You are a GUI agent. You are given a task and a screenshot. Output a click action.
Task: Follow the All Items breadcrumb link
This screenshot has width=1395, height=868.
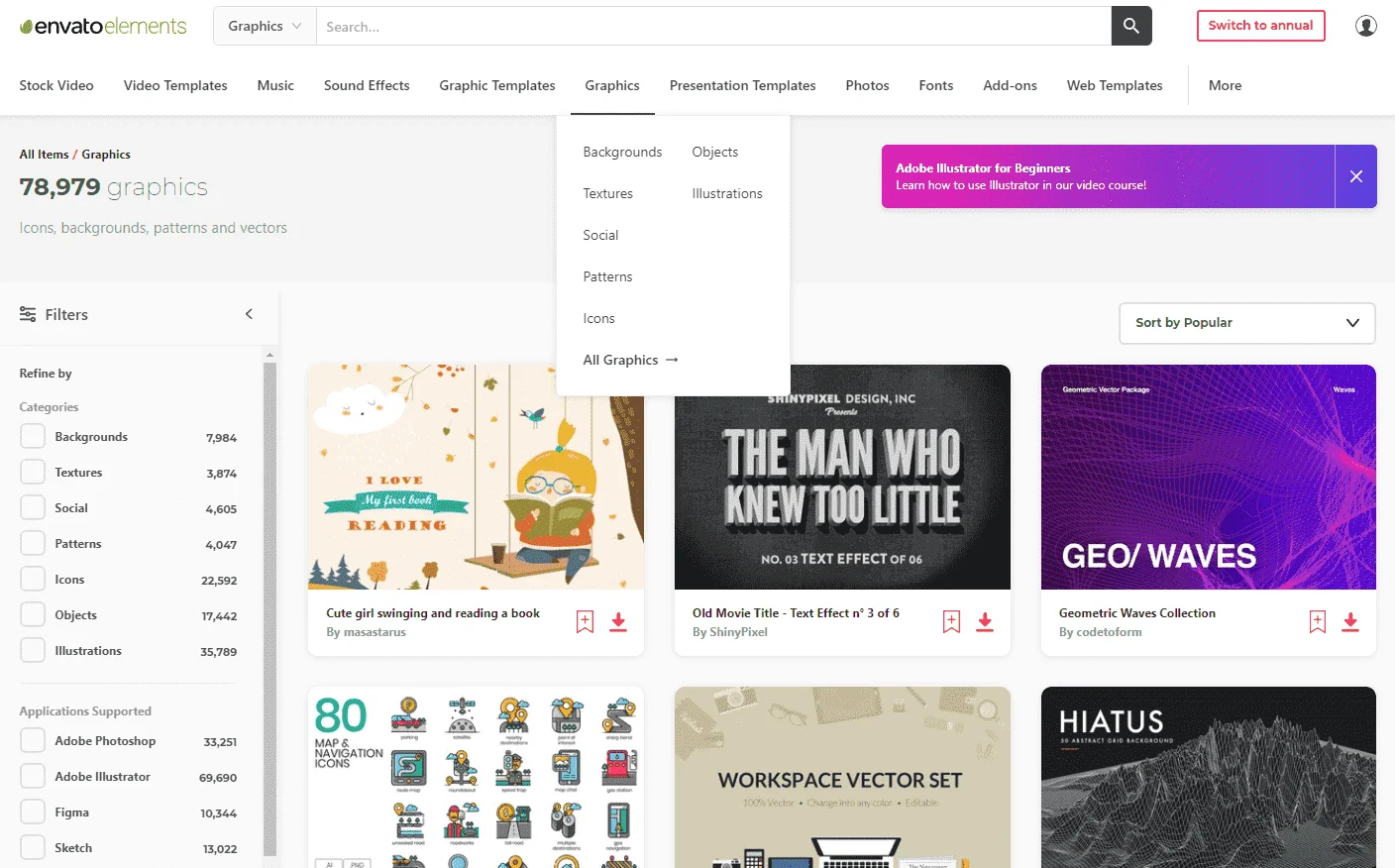pyautogui.click(x=44, y=154)
